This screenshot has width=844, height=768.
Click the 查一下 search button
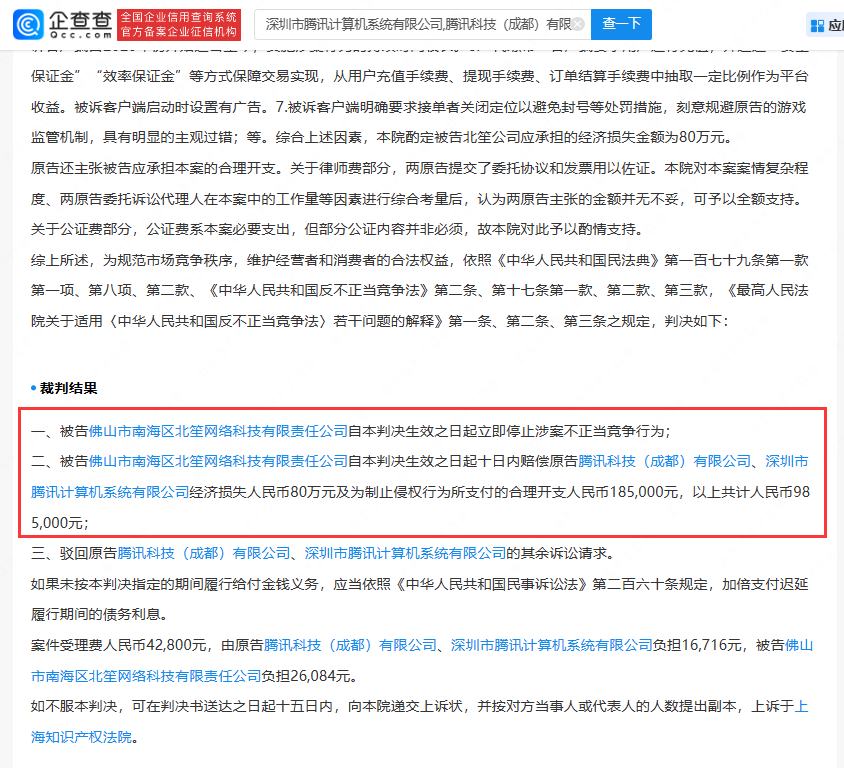(x=621, y=24)
